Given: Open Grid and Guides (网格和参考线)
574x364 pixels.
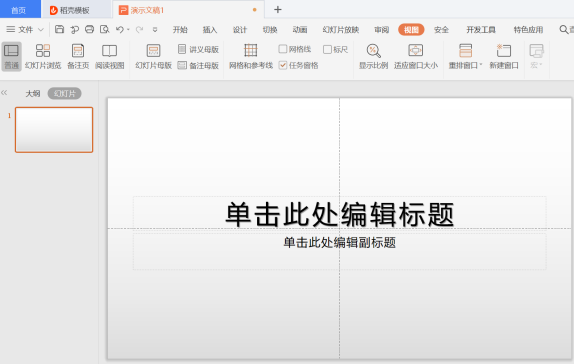Looking at the screenshot, I should [251, 56].
